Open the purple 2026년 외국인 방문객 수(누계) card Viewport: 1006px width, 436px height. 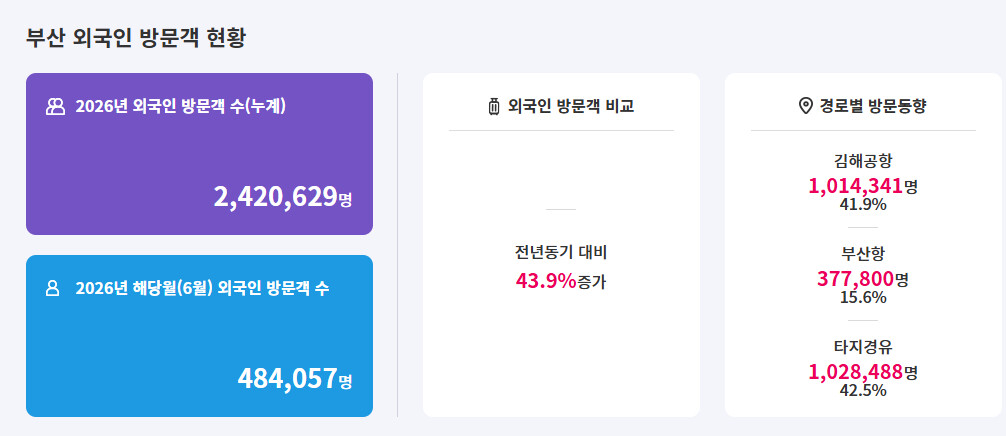pos(199,154)
